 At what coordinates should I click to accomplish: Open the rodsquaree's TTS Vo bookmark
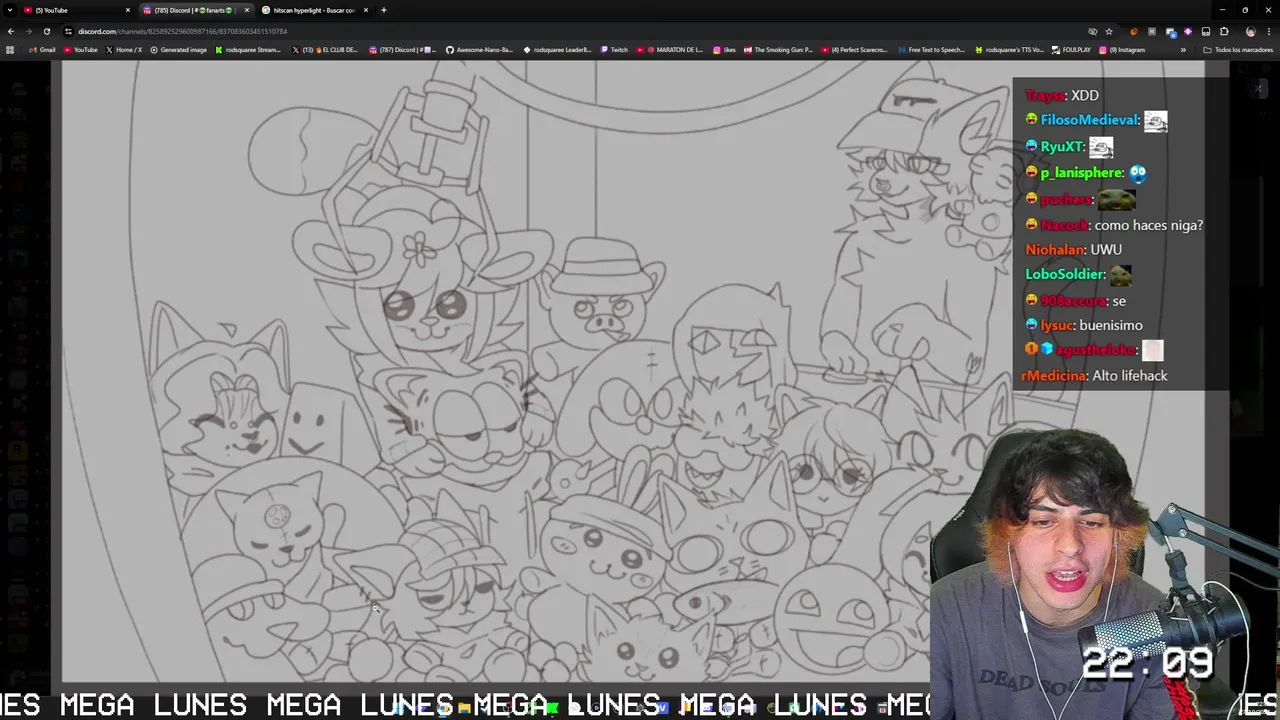[x=1009, y=50]
